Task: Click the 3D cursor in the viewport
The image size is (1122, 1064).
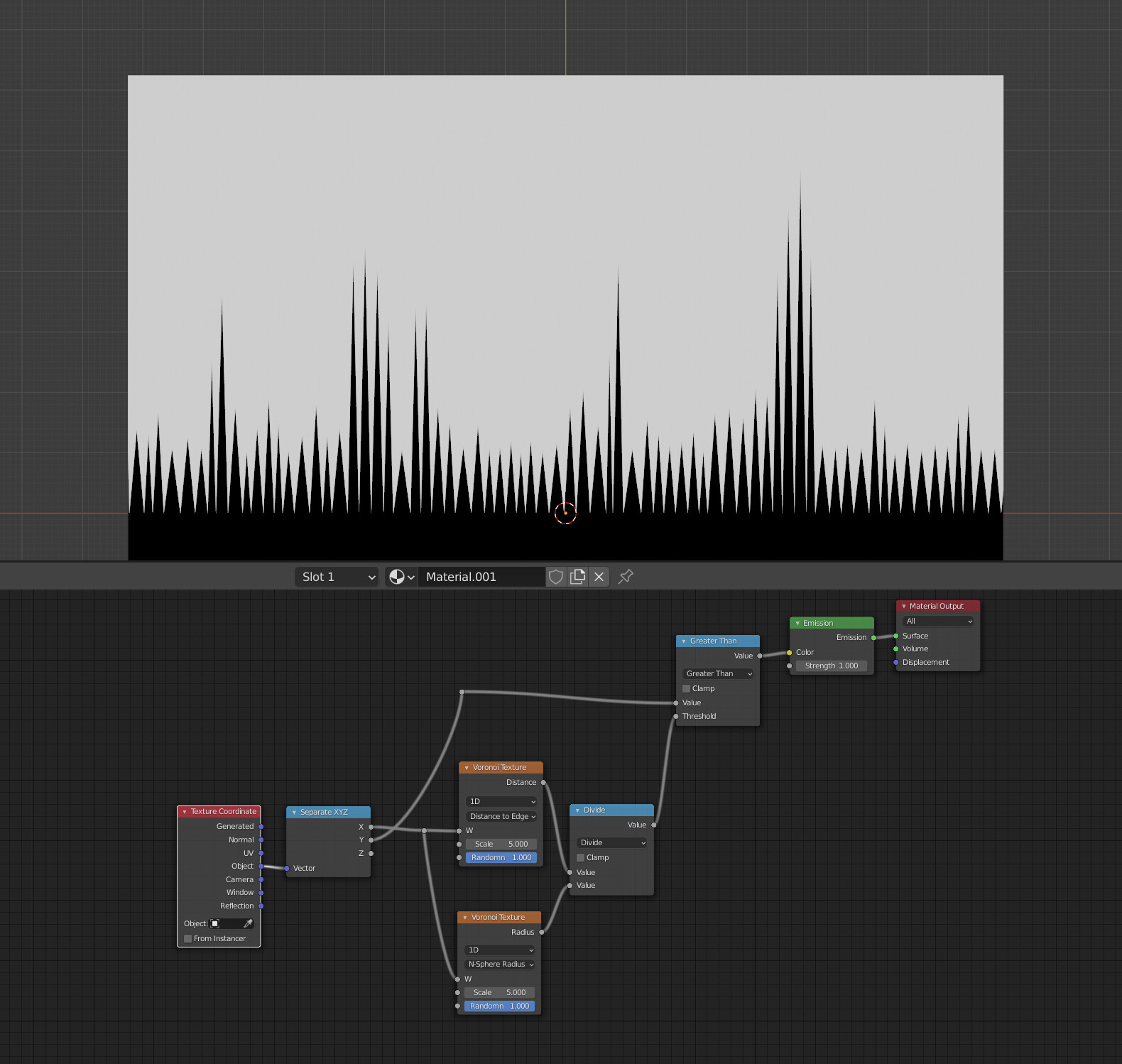Action: pyautogui.click(x=565, y=513)
